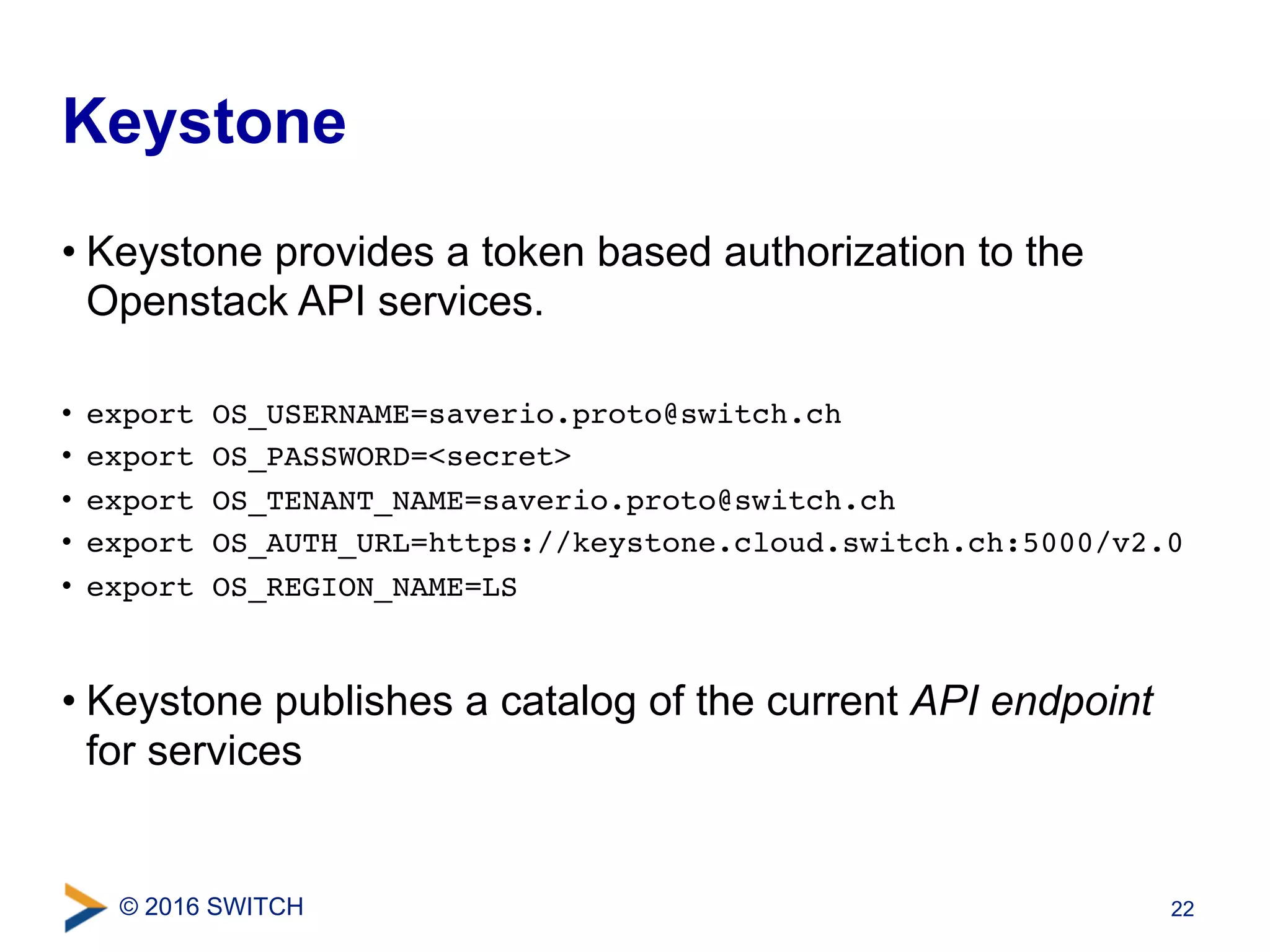Click the '© 2016 SWITCH' footer text
Screen dimensions: 1270x952
tap(211, 907)
